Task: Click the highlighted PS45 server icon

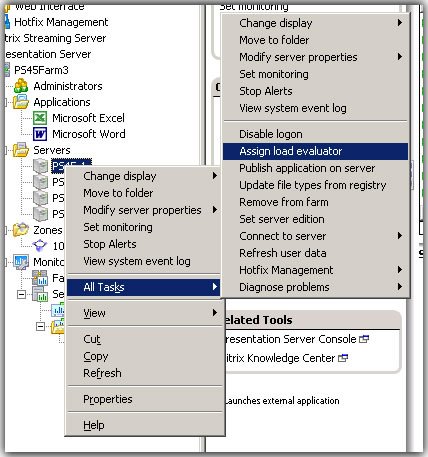Action: point(41,166)
